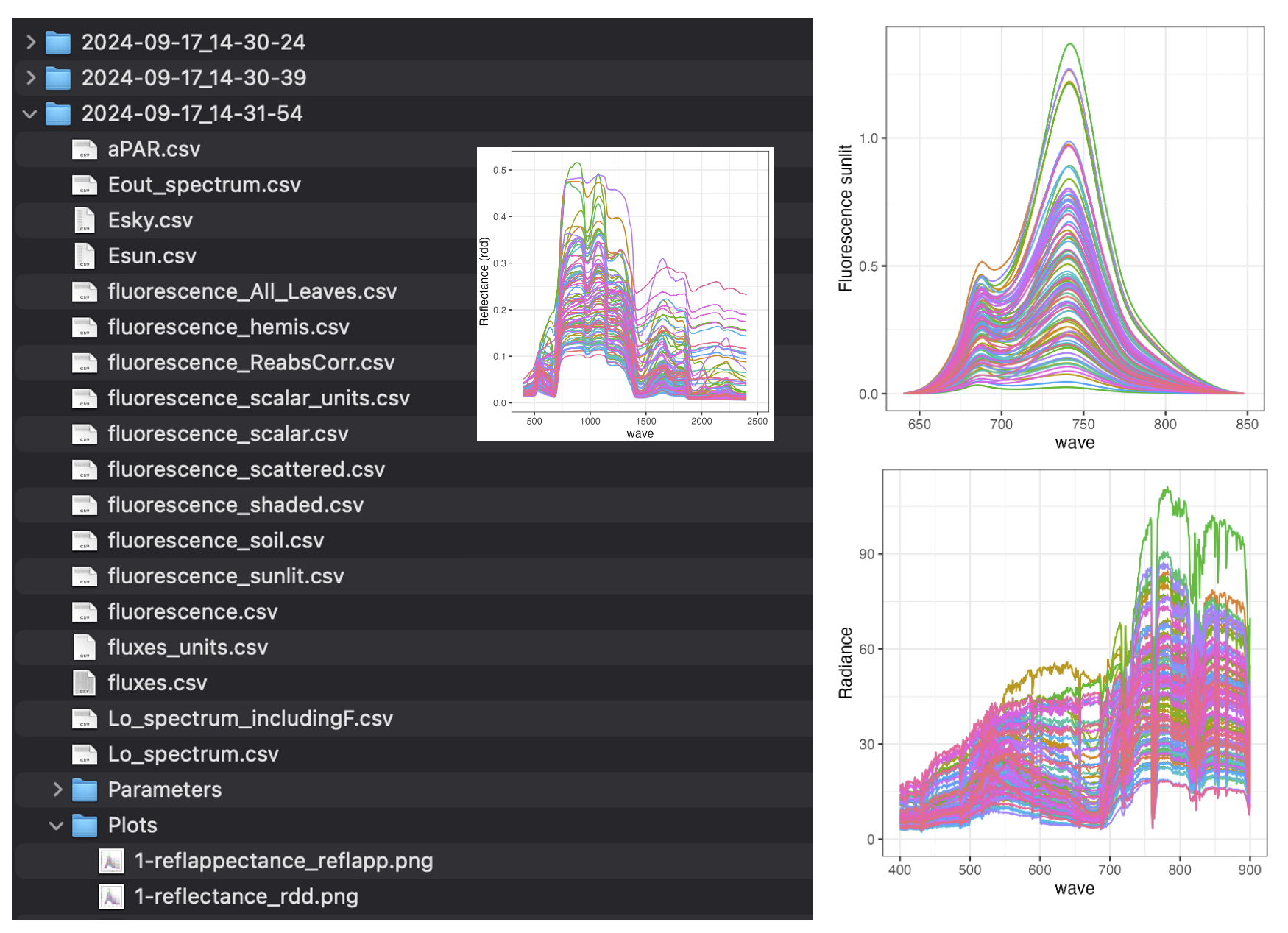Image resolution: width=1288 pixels, height=933 pixels.
Task: Click the Reflectance (rdd) plot preview
Action: pos(625,294)
